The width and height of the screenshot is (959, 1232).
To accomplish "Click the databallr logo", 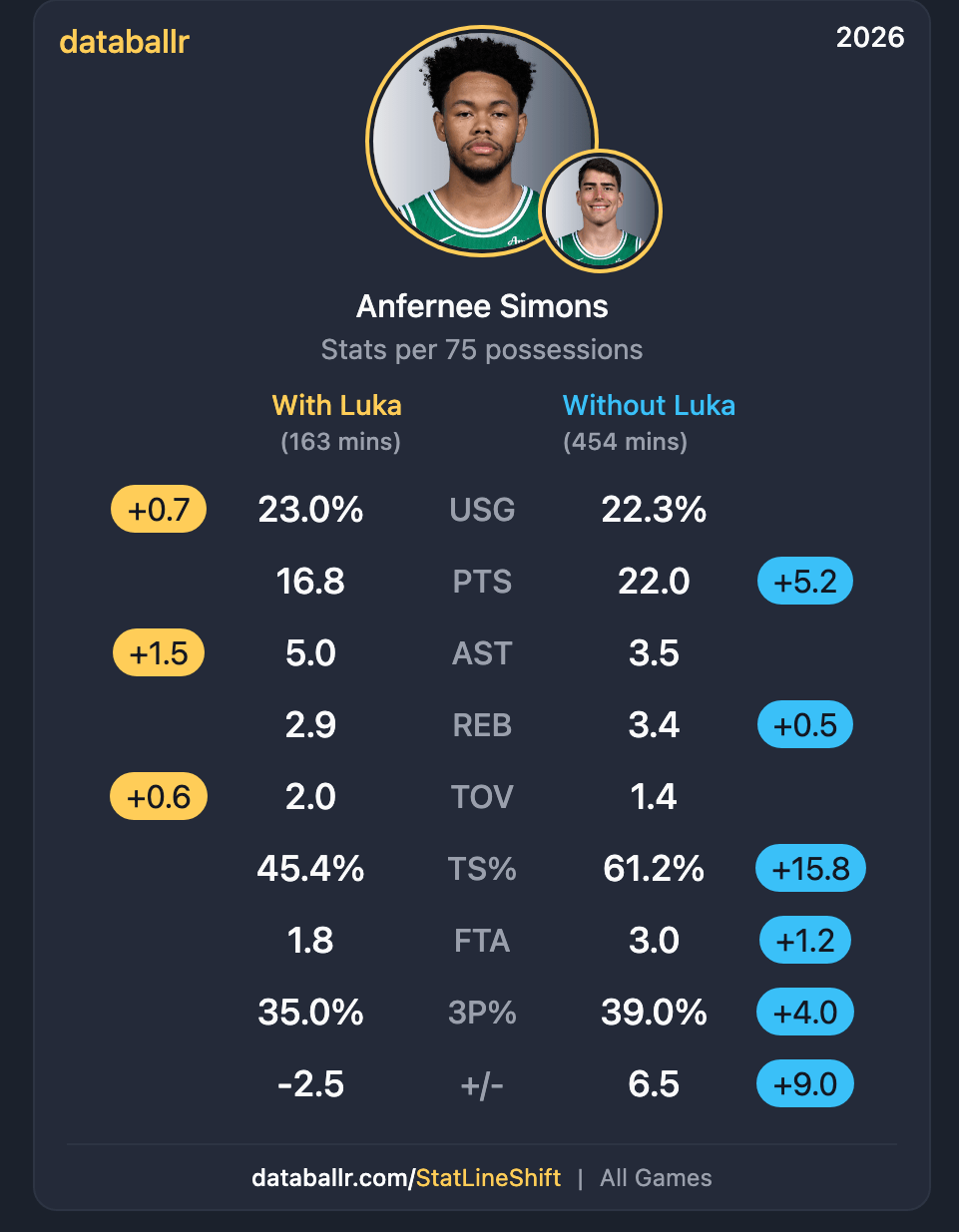I will coord(124,42).
